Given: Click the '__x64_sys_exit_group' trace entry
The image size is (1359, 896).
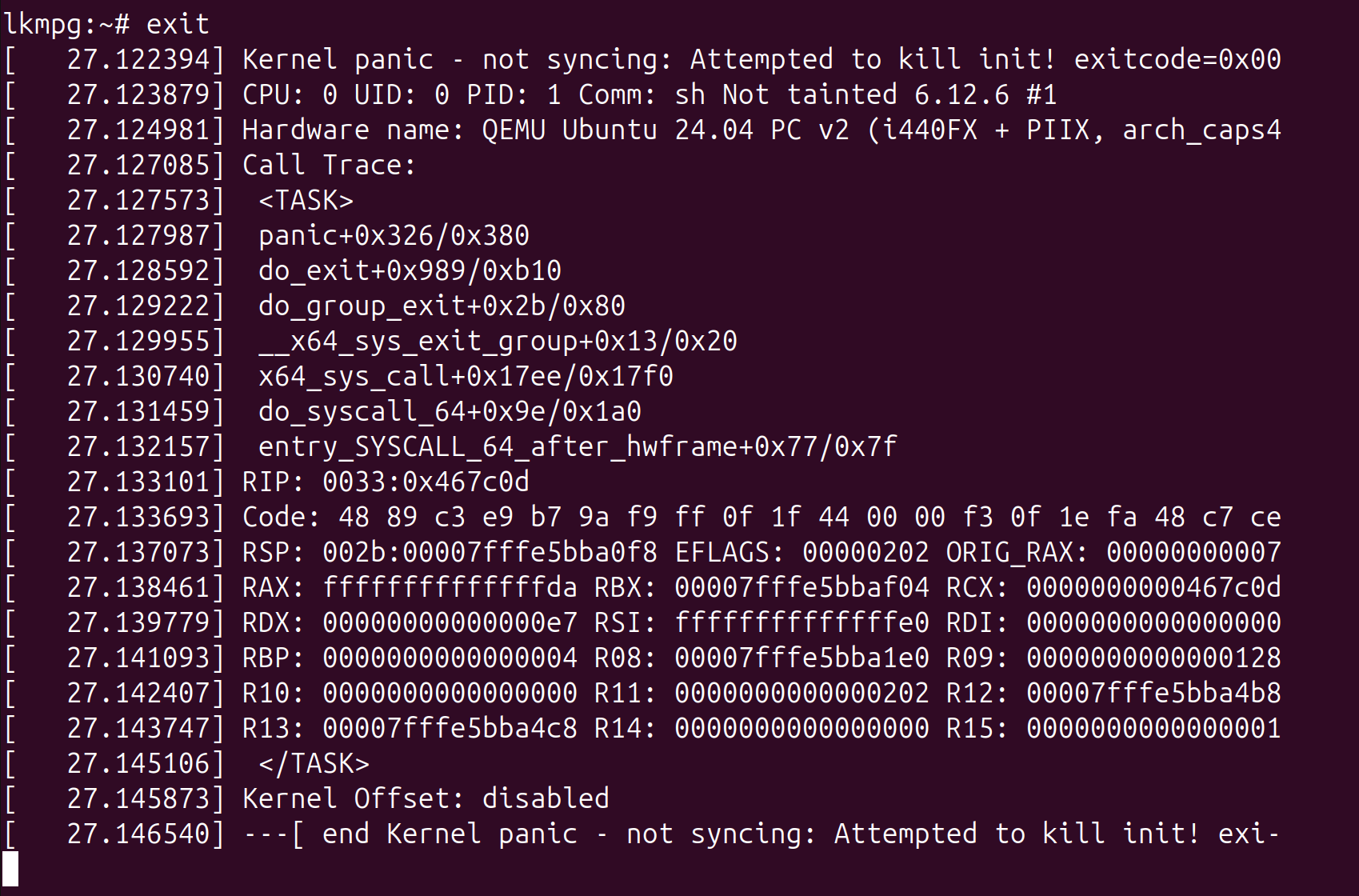Looking at the screenshot, I should (x=498, y=342).
